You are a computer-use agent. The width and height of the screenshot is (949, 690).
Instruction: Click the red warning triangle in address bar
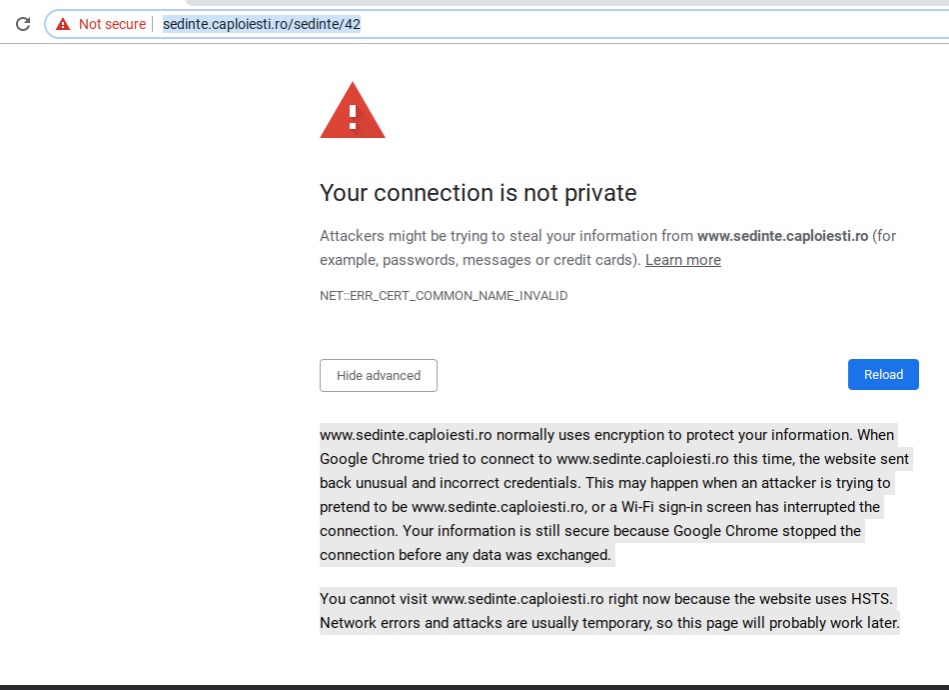tap(63, 24)
